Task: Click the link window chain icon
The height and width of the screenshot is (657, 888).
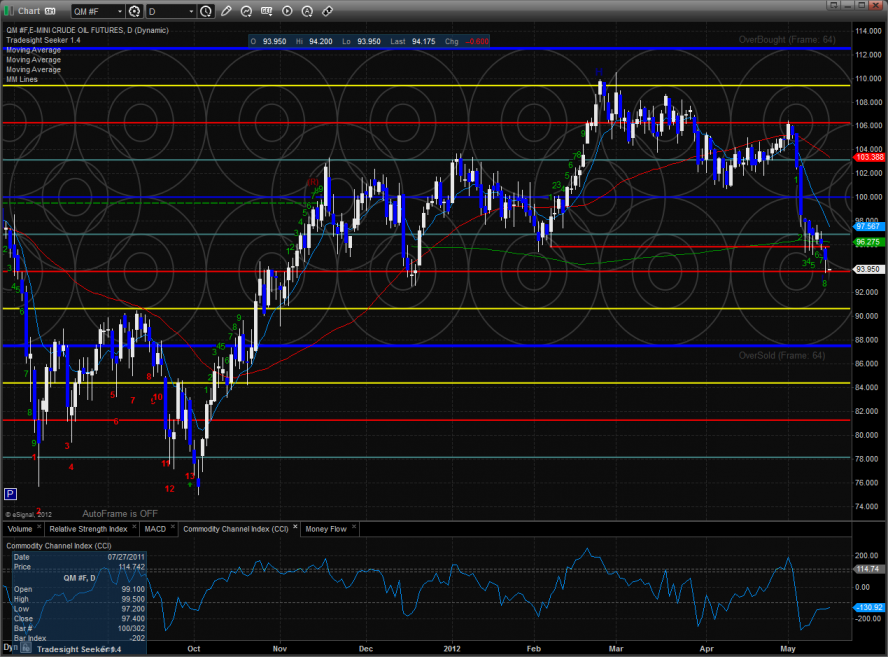Action: [328, 12]
